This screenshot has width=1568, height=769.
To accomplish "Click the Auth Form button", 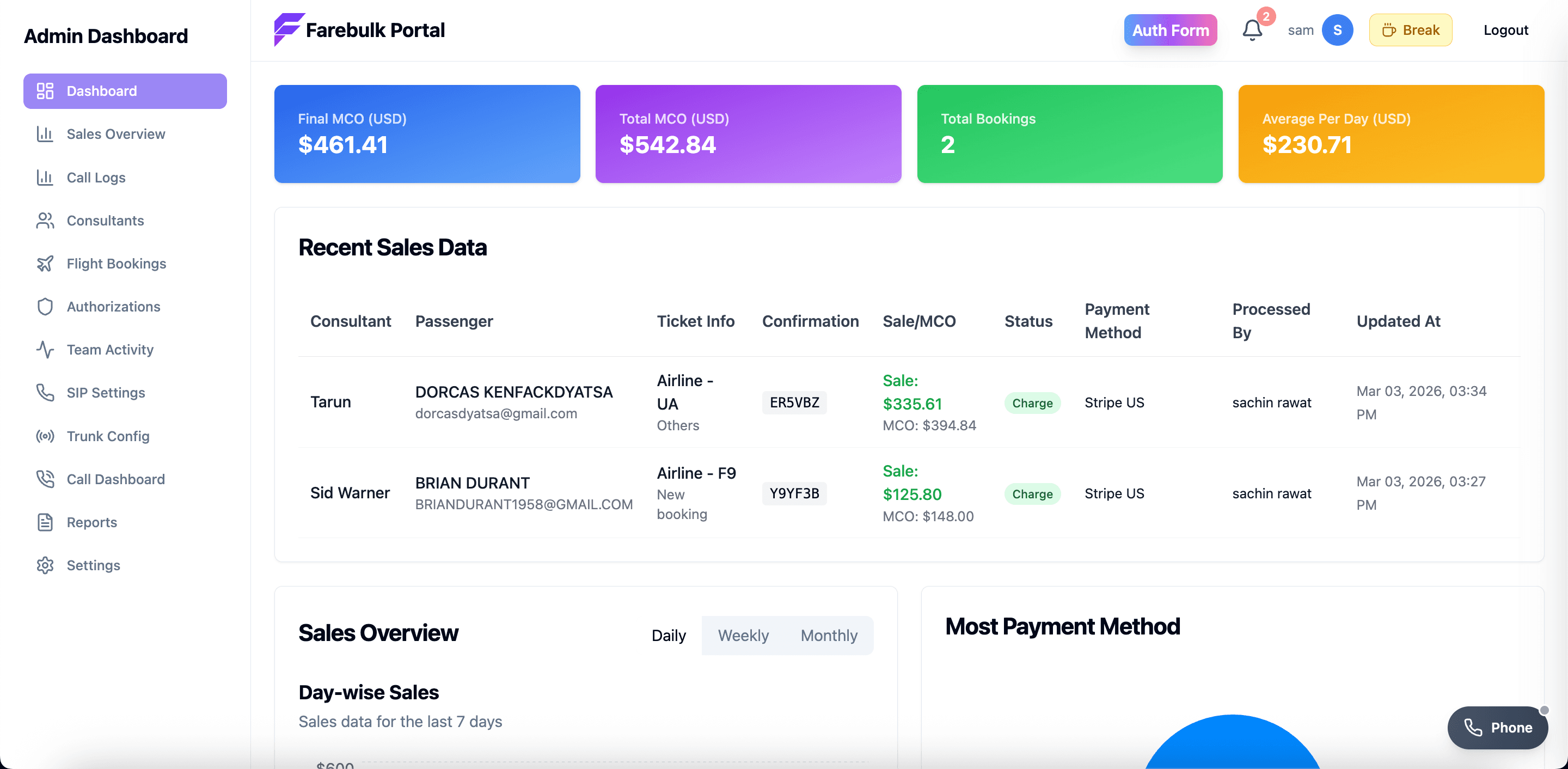I will pyautogui.click(x=1169, y=30).
